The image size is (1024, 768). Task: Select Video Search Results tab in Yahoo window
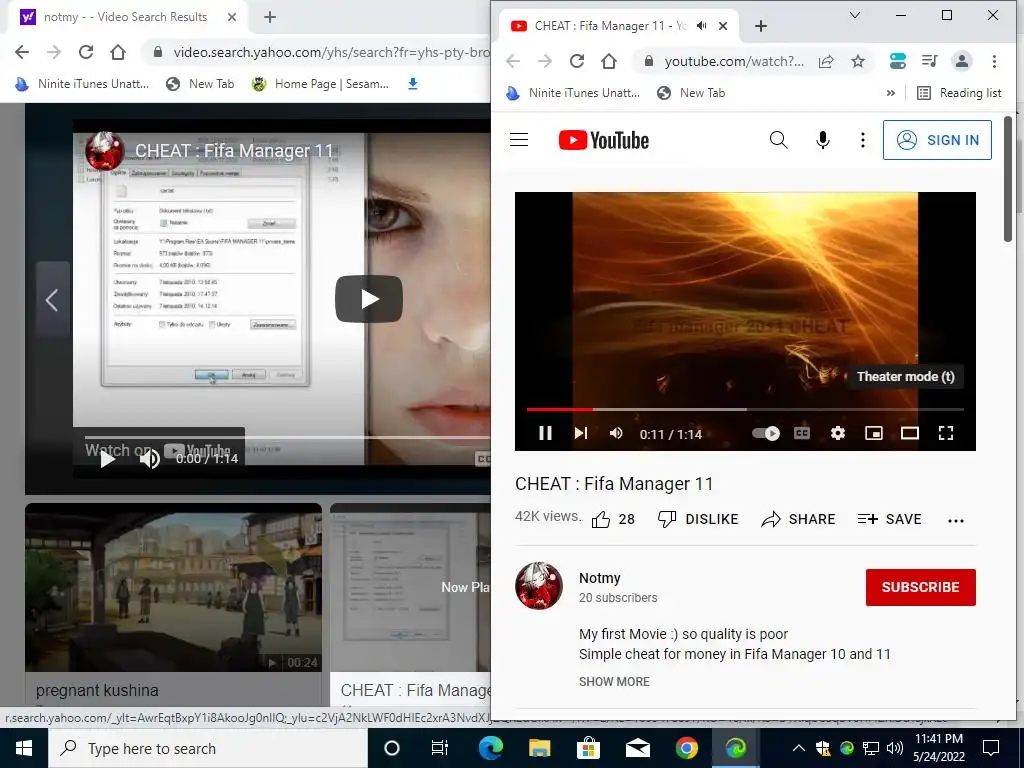pyautogui.click(x=125, y=17)
